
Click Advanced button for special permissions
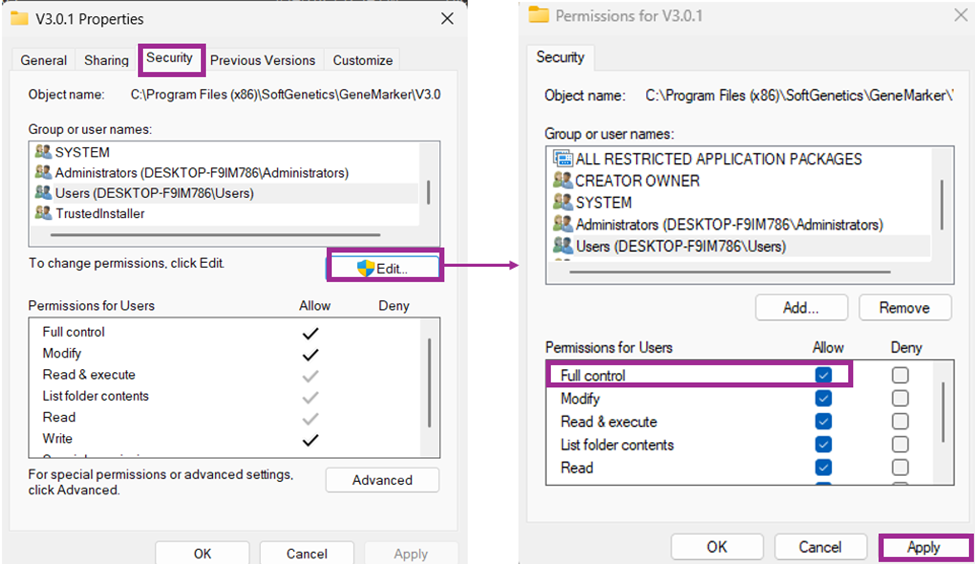point(382,480)
